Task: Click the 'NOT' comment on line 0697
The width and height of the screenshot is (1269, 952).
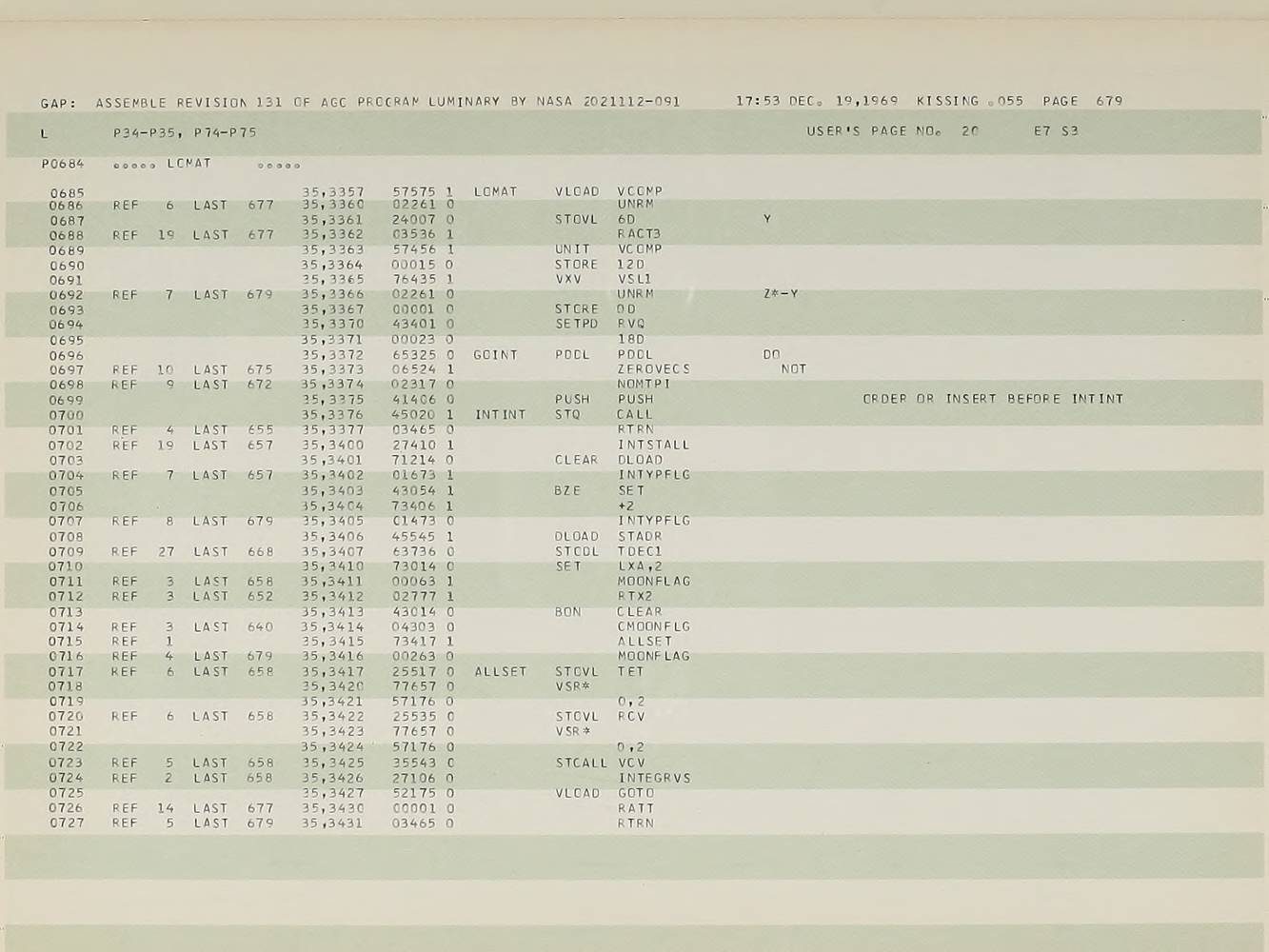Action: click(x=794, y=369)
